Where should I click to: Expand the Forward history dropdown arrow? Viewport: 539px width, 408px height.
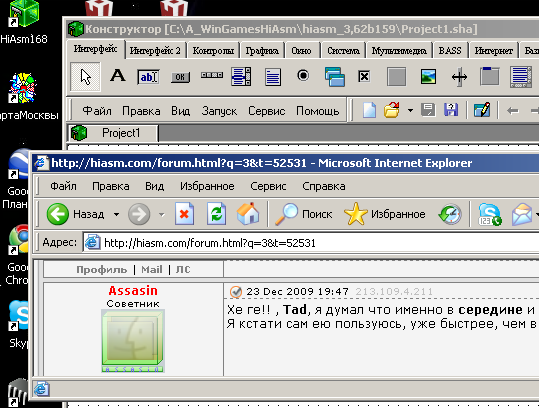pyautogui.click(x=161, y=215)
